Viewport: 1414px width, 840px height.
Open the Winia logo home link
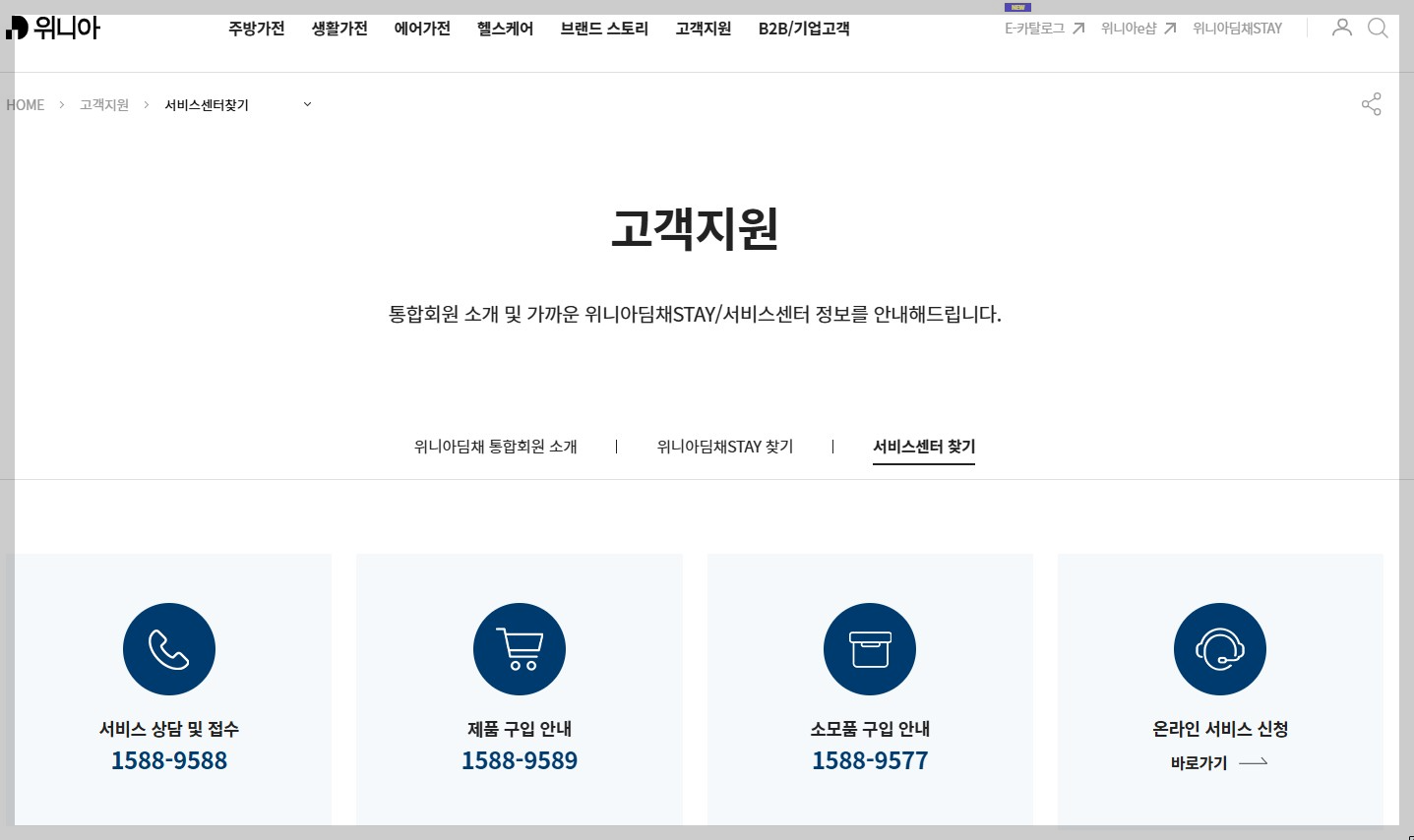coord(53,28)
